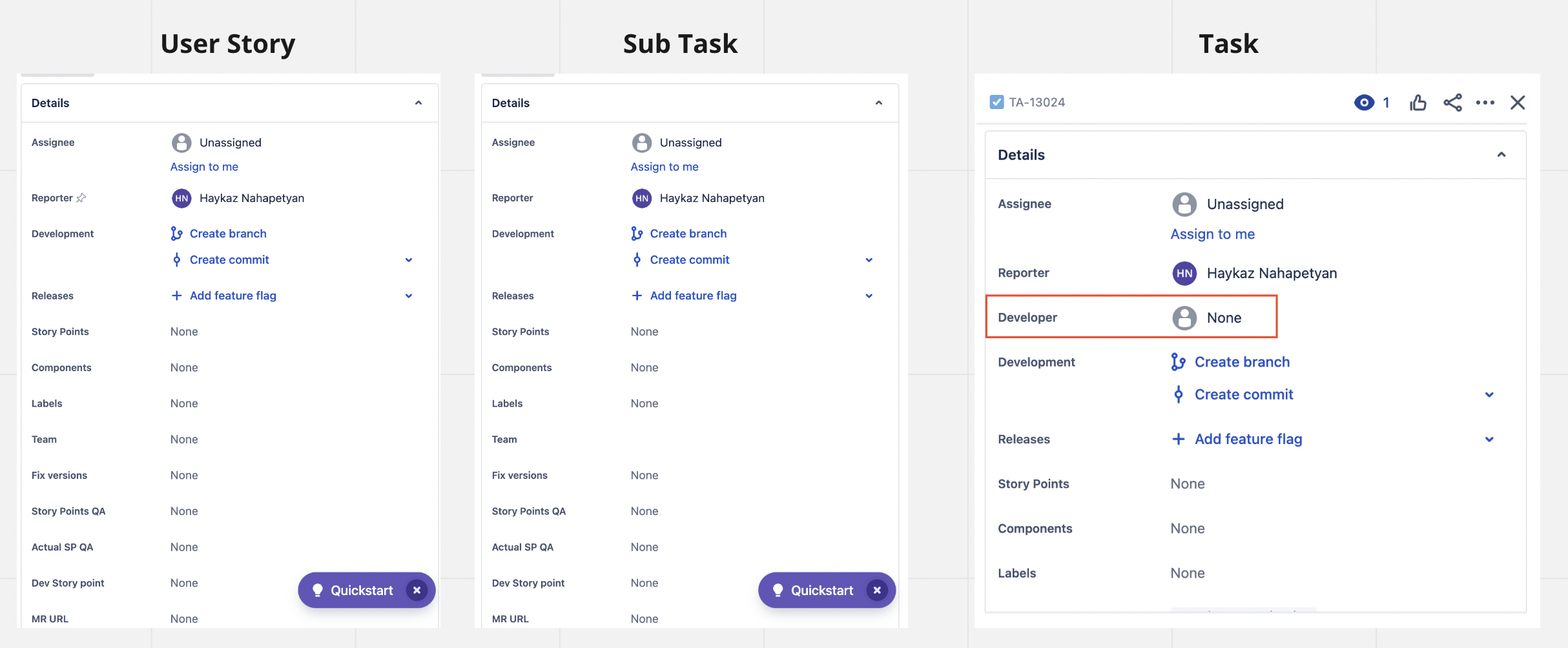Click the Unassigned avatar in Sub Task panel
Image resolution: width=1568 pixels, height=648 pixels.
(x=641, y=143)
